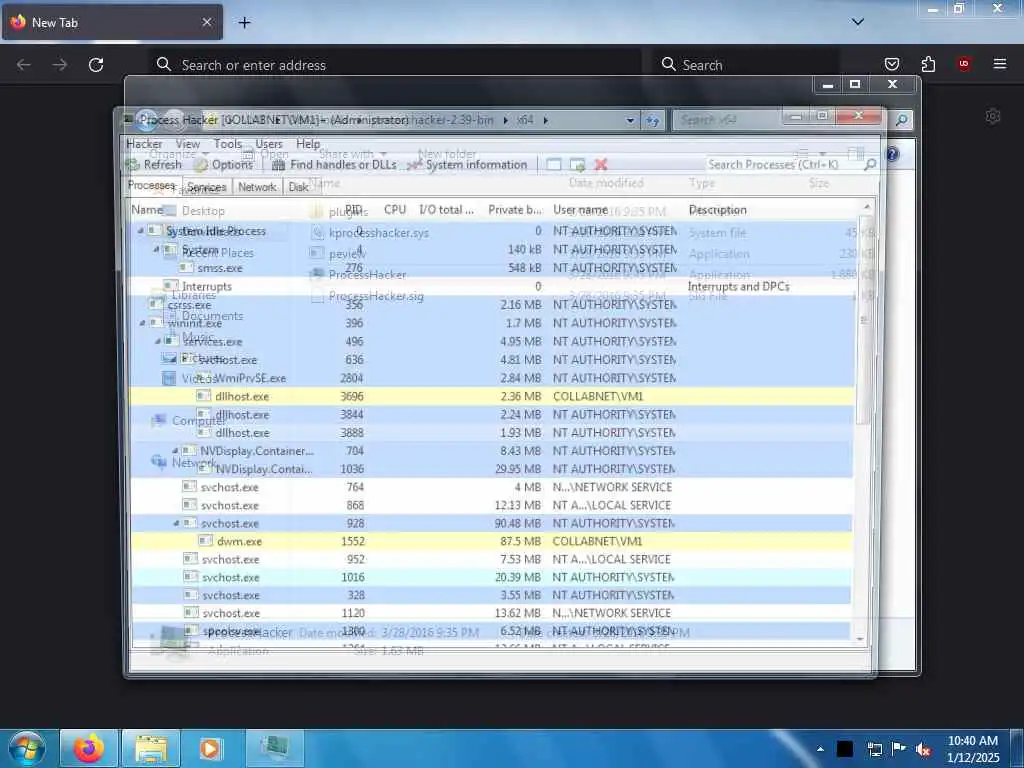Click the Firefox Search box

(746, 65)
